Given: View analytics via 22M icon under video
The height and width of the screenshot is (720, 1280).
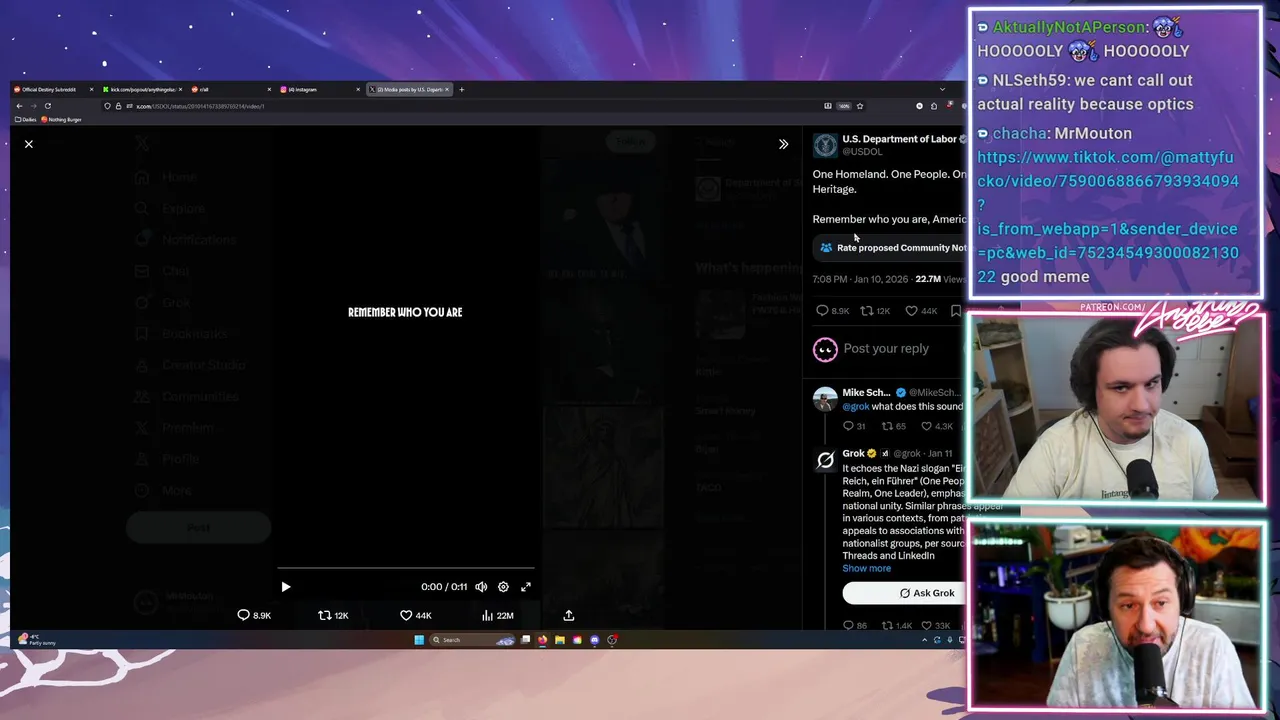Looking at the screenshot, I should (497, 615).
